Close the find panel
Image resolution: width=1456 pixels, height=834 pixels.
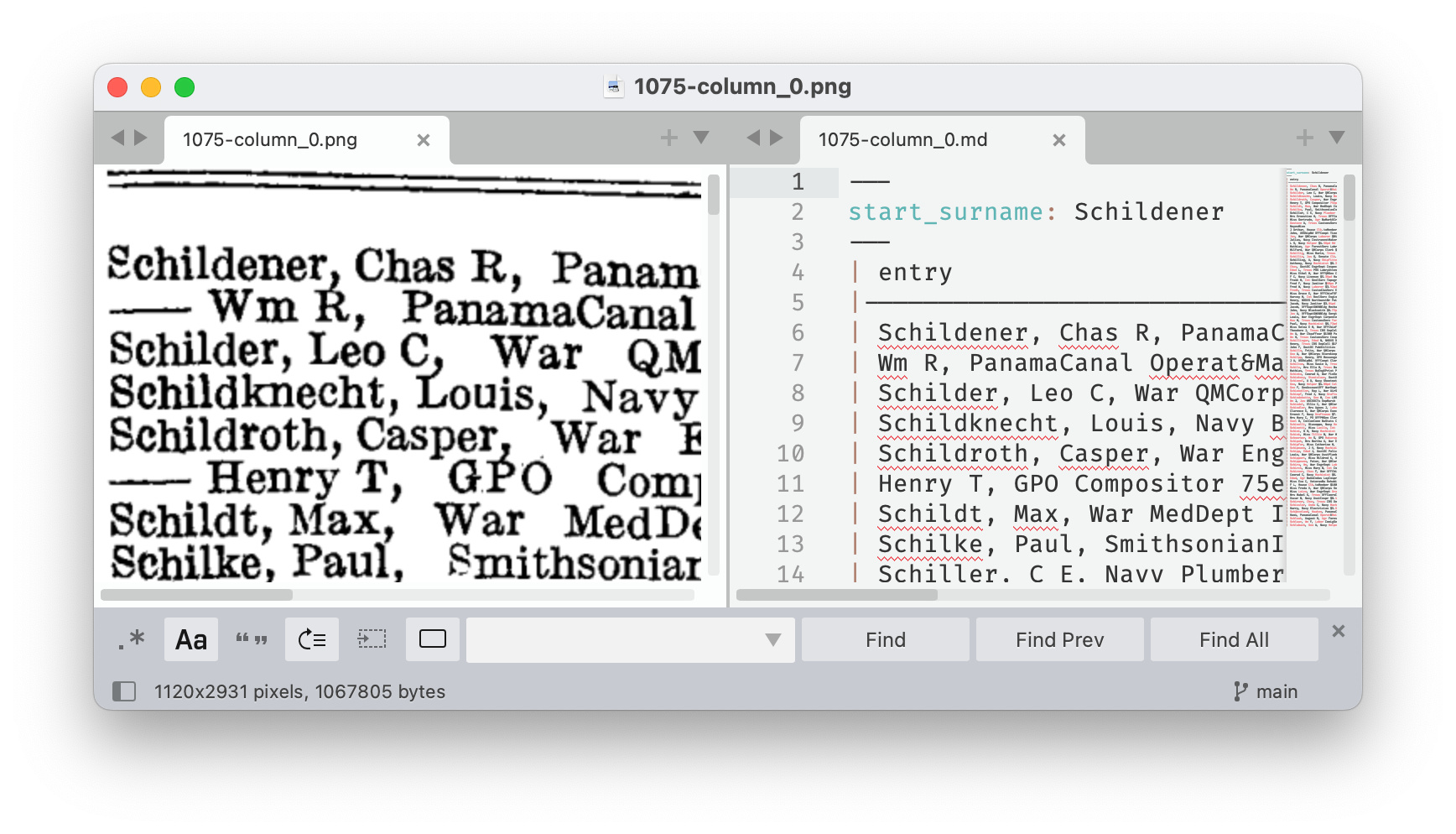pyautogui.click(x=1339, y=631)
